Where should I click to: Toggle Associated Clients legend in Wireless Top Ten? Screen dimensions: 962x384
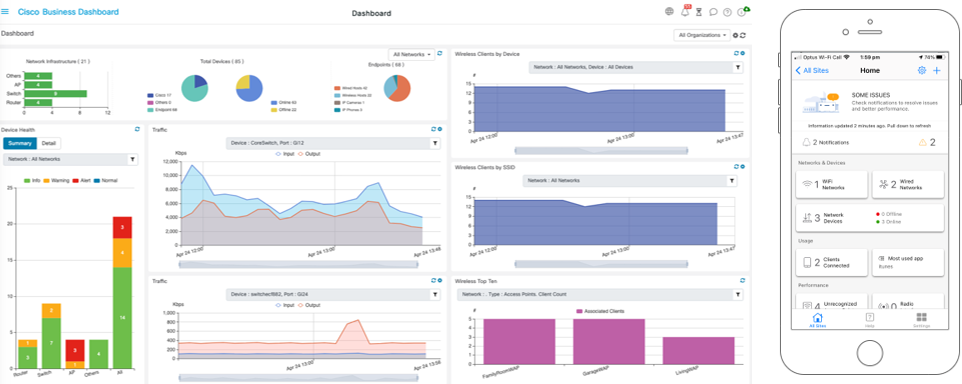[599, 311]
